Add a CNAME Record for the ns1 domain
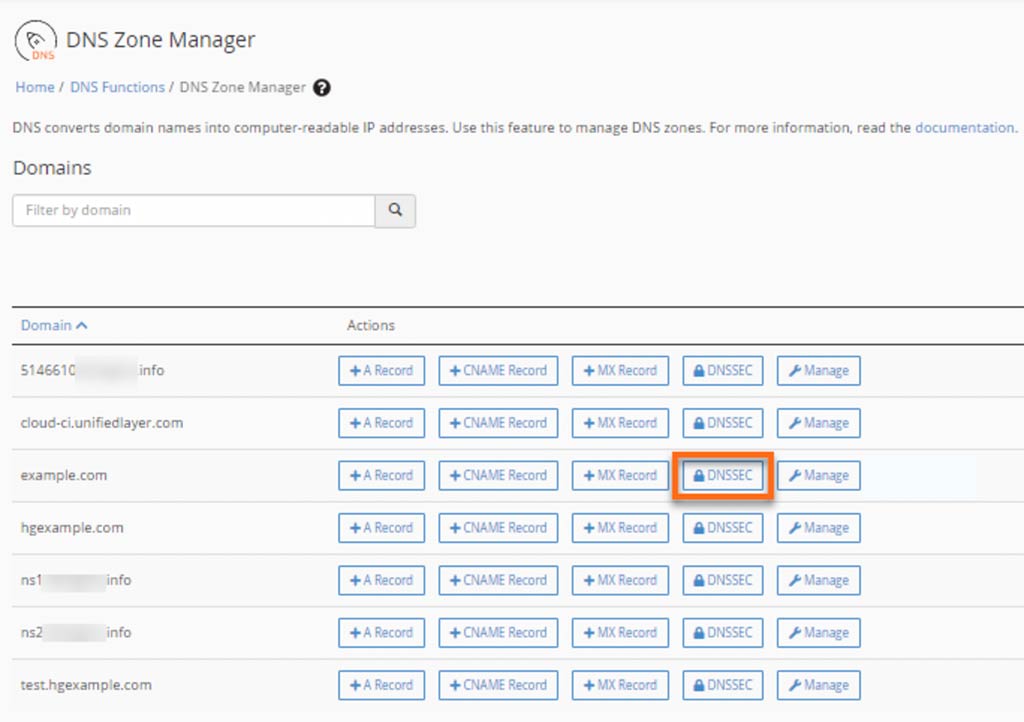Image resolution: width=1024 pixels, height=722 pixels. 497,580
